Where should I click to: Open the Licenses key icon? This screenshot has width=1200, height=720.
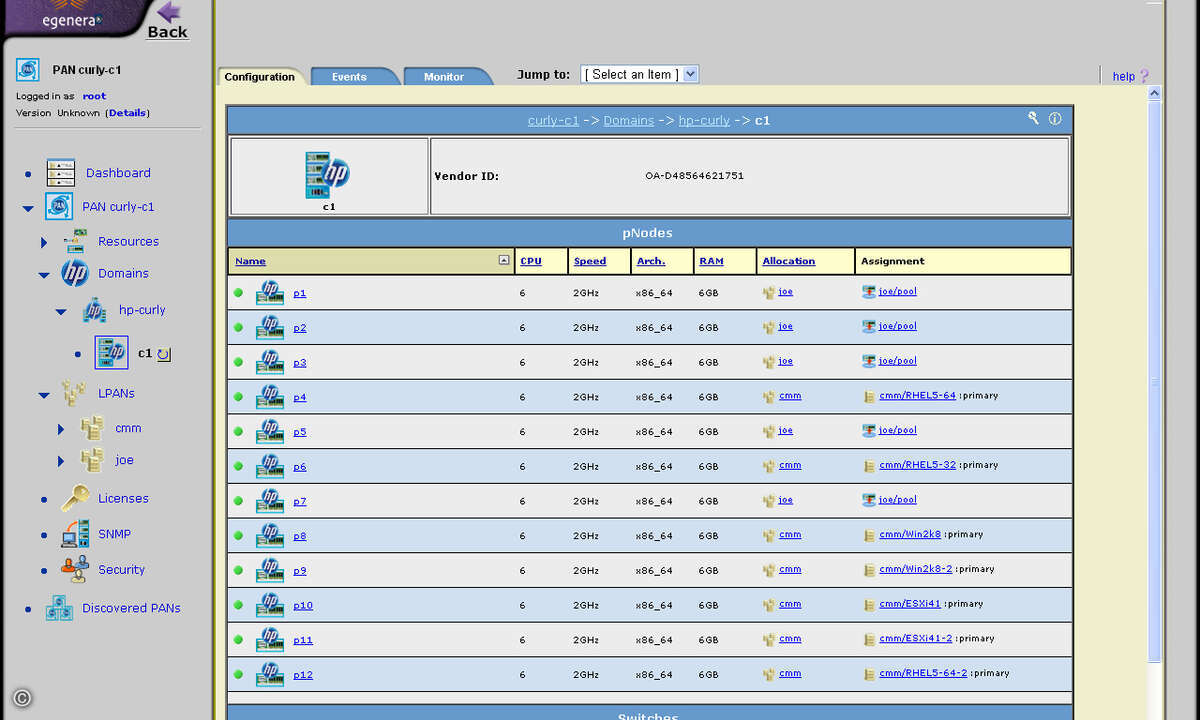coord(75,498)
